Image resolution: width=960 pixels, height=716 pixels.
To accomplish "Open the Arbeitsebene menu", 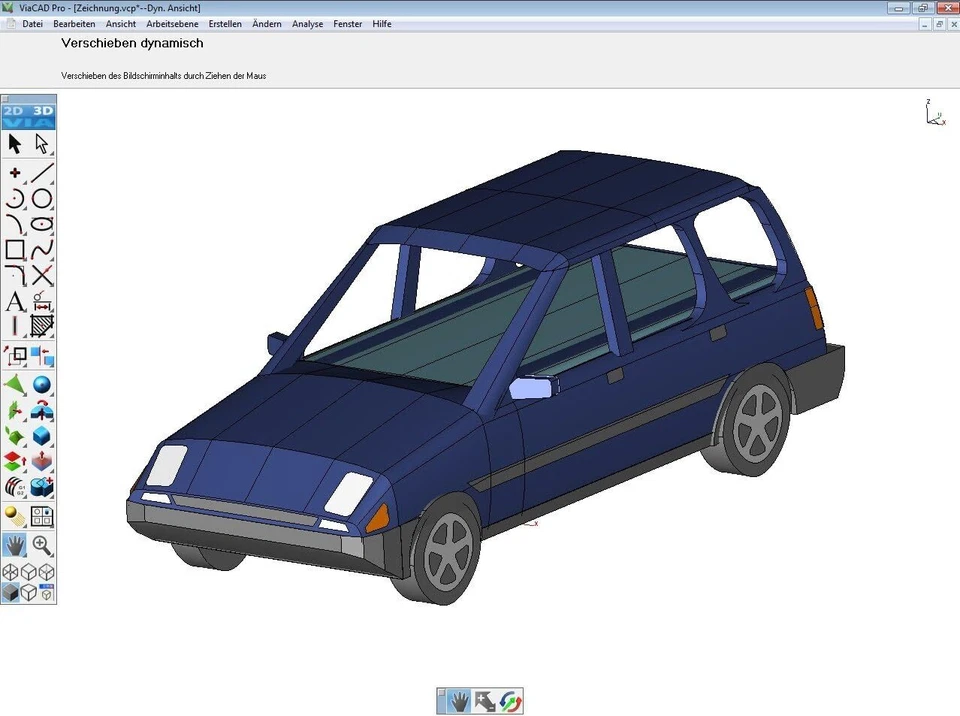I will (x=172, y=24).
